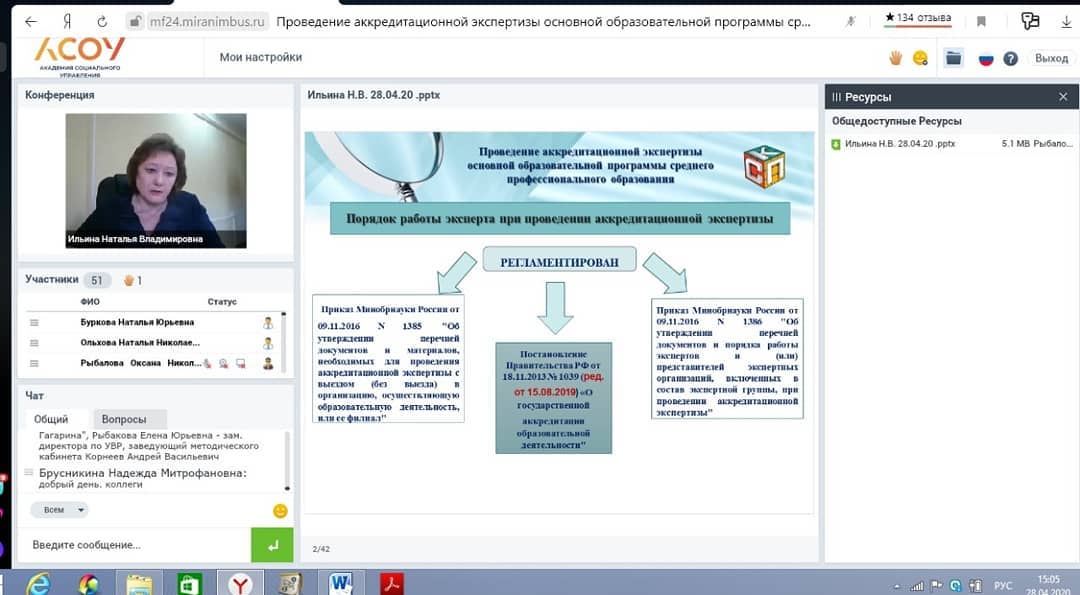Select the Ильина Н.В. 28.04.20 .pptx resource name
Image resolution: width=1080 pixels, height=595 pixels.
(900, 144)
